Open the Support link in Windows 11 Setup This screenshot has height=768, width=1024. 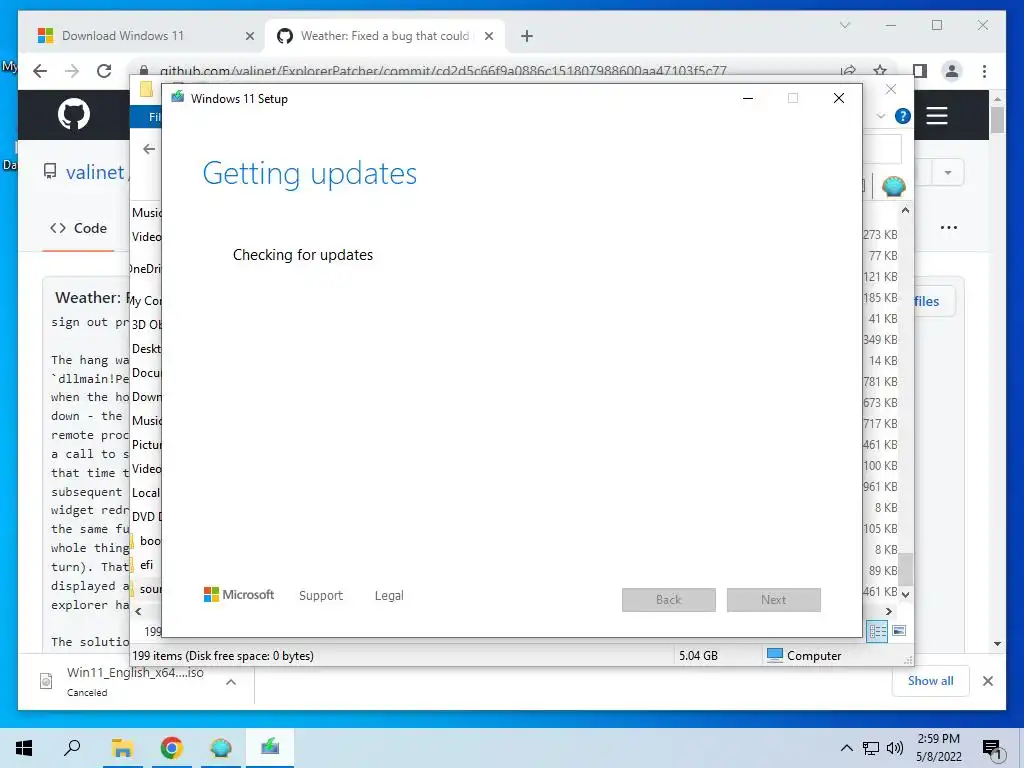[321, 596]
